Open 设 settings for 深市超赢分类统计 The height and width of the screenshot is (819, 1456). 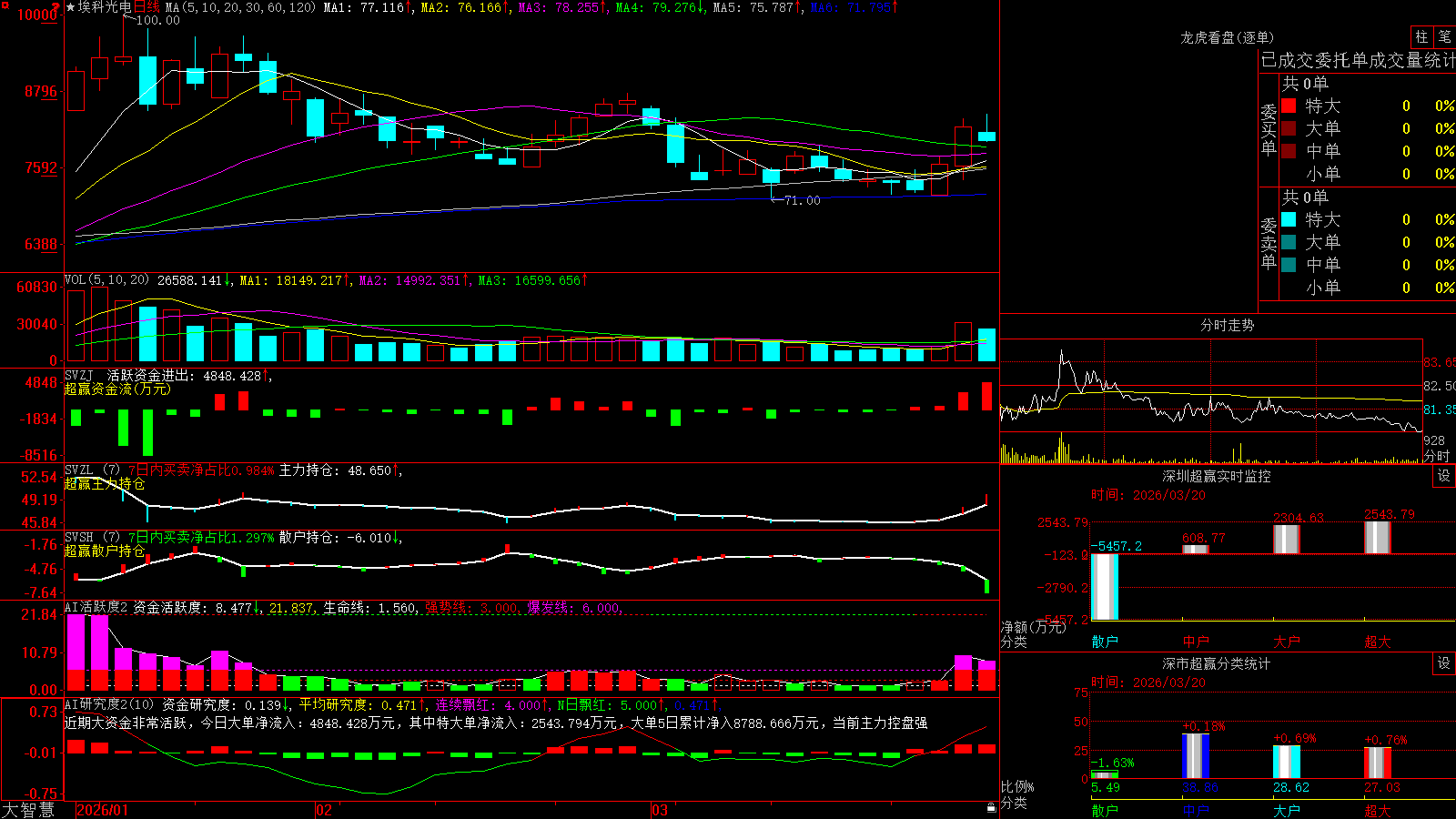1444,663
